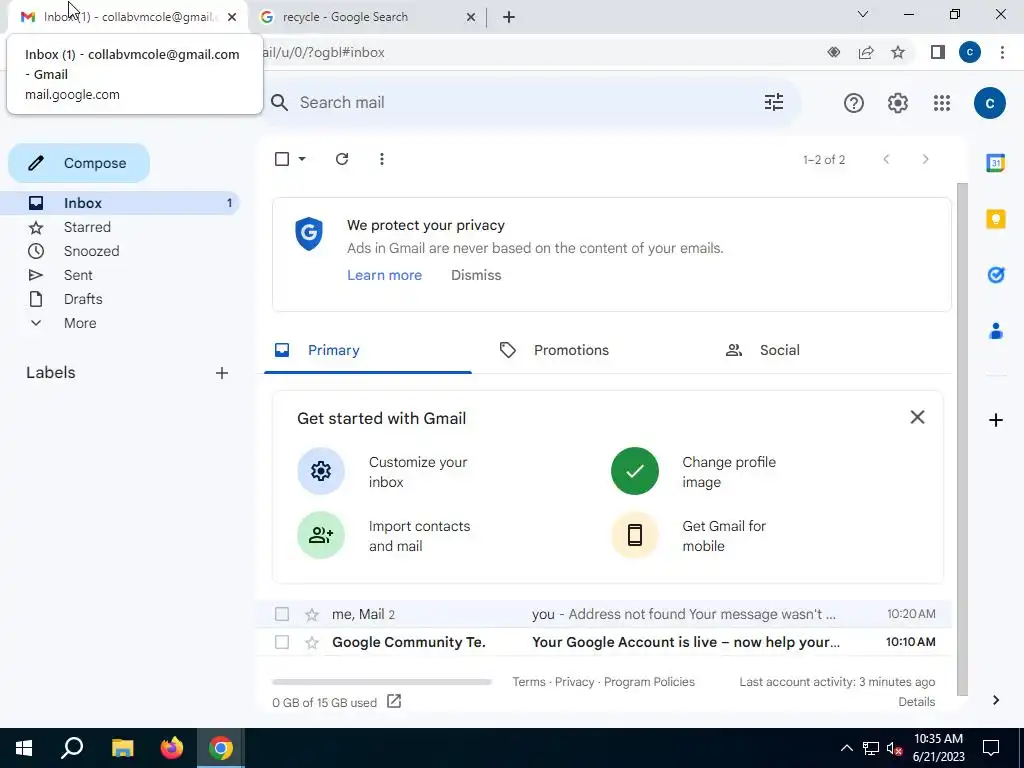Show hidden system tray icons
The height and width of the screenshot is (768, 1024).
tap(846, 748)
